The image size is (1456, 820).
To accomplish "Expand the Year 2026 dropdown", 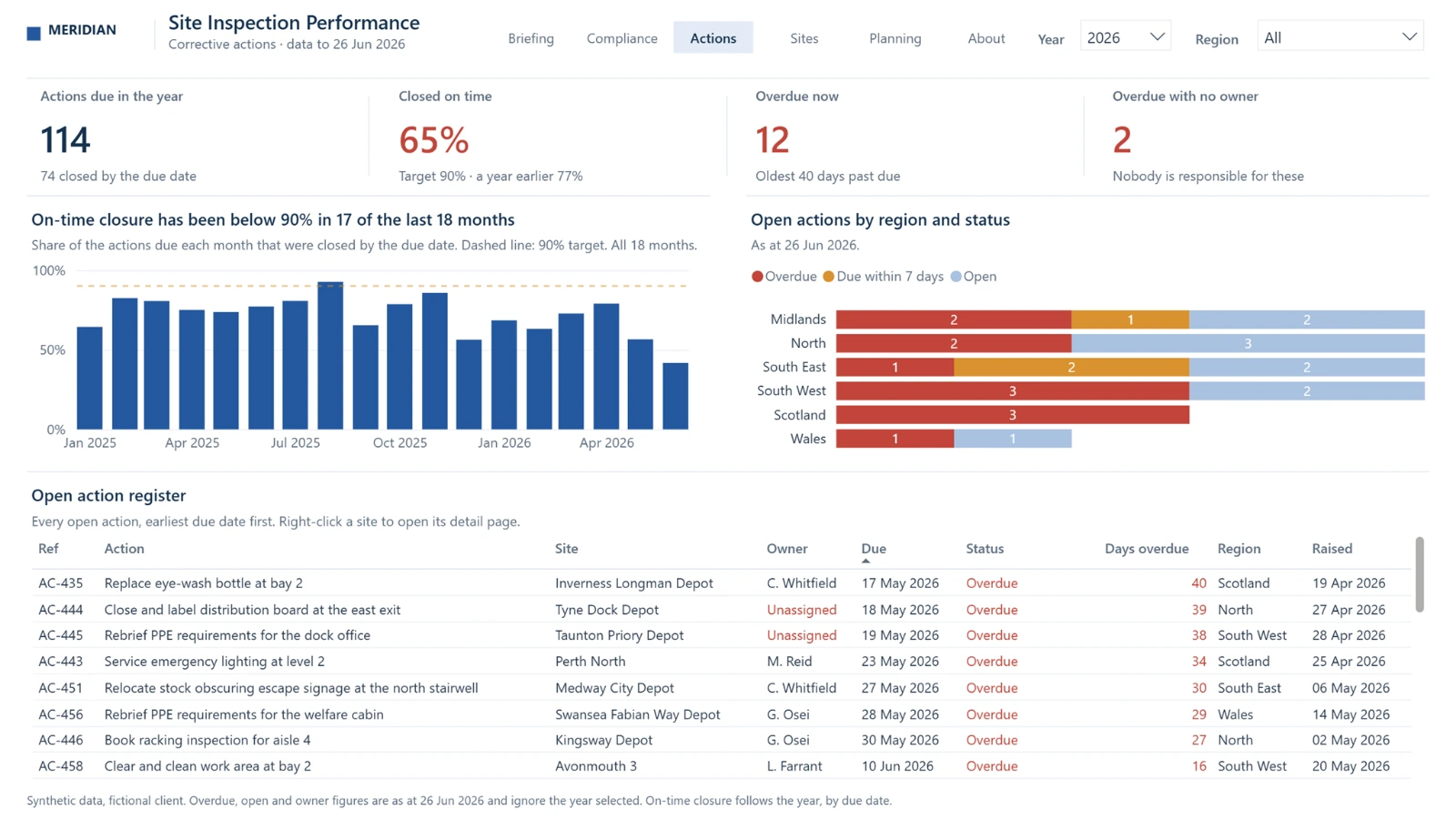I will pos(1125,37).
